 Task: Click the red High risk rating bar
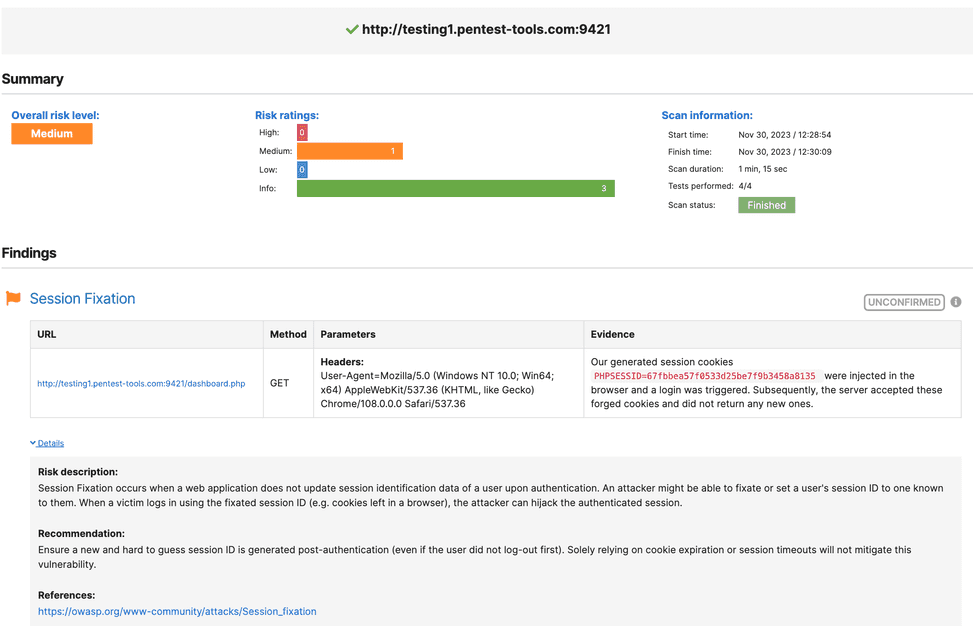pos(302,133)
